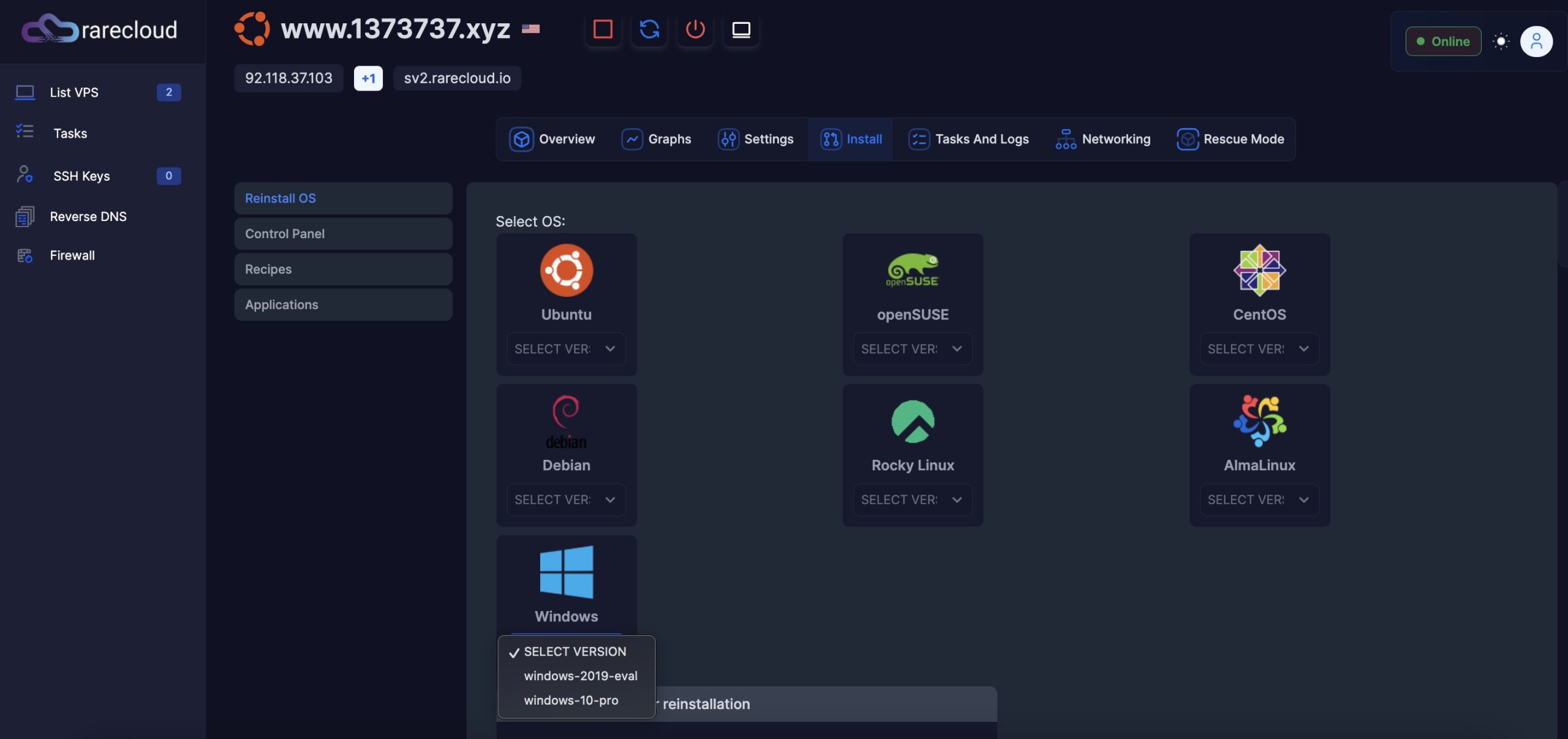Image resolution: width=1568 pixels, height=739 pixels.
Task: Click the blue restart VPS icon
Action: coord(649,29)
